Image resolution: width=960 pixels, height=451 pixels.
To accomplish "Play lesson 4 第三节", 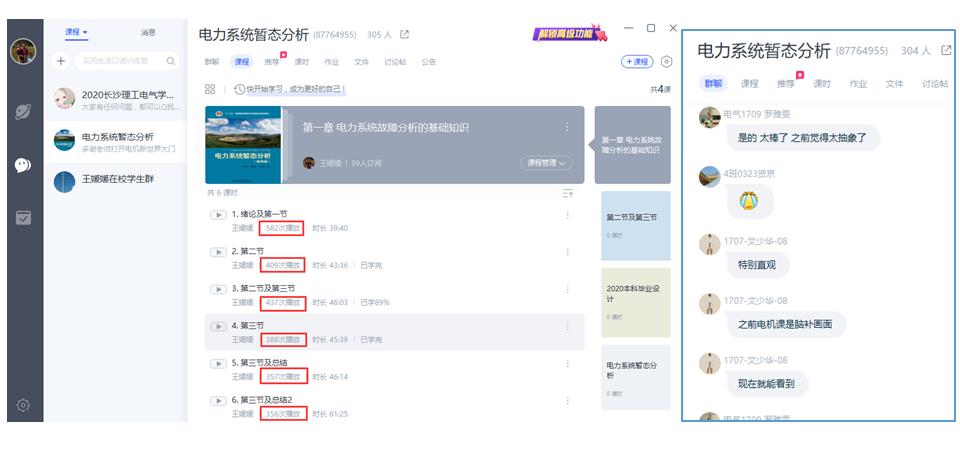I will pyautogui.click(x=217, y=326).
